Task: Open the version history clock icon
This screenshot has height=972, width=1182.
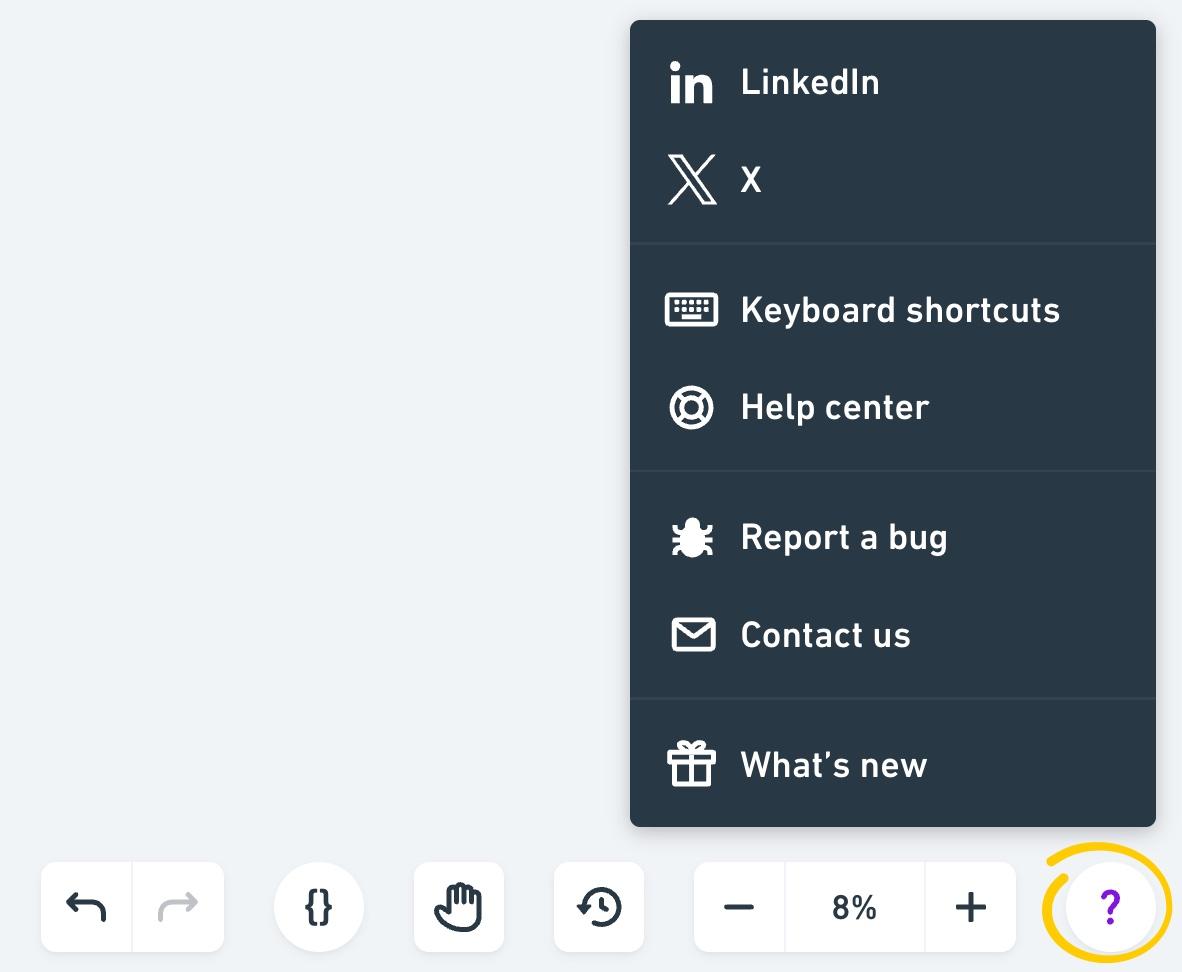Action: tap(599, 907)
